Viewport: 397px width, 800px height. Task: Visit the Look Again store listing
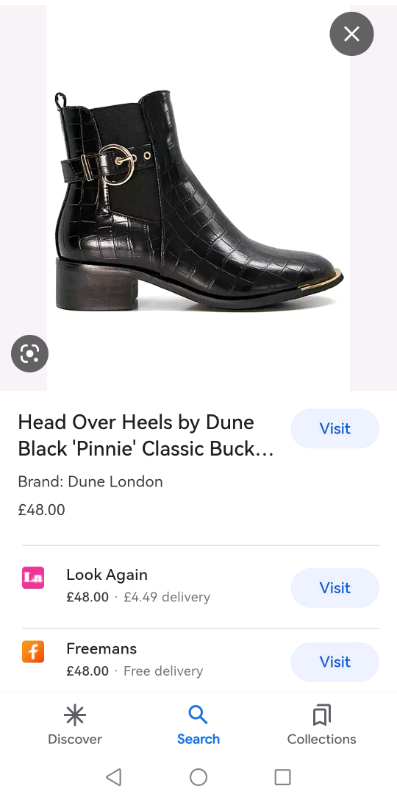pos(335,588)
